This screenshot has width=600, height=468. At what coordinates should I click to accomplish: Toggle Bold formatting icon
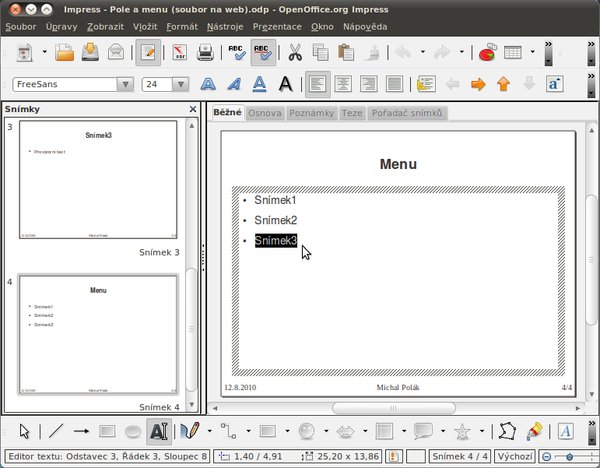click(x=208, y=84)
